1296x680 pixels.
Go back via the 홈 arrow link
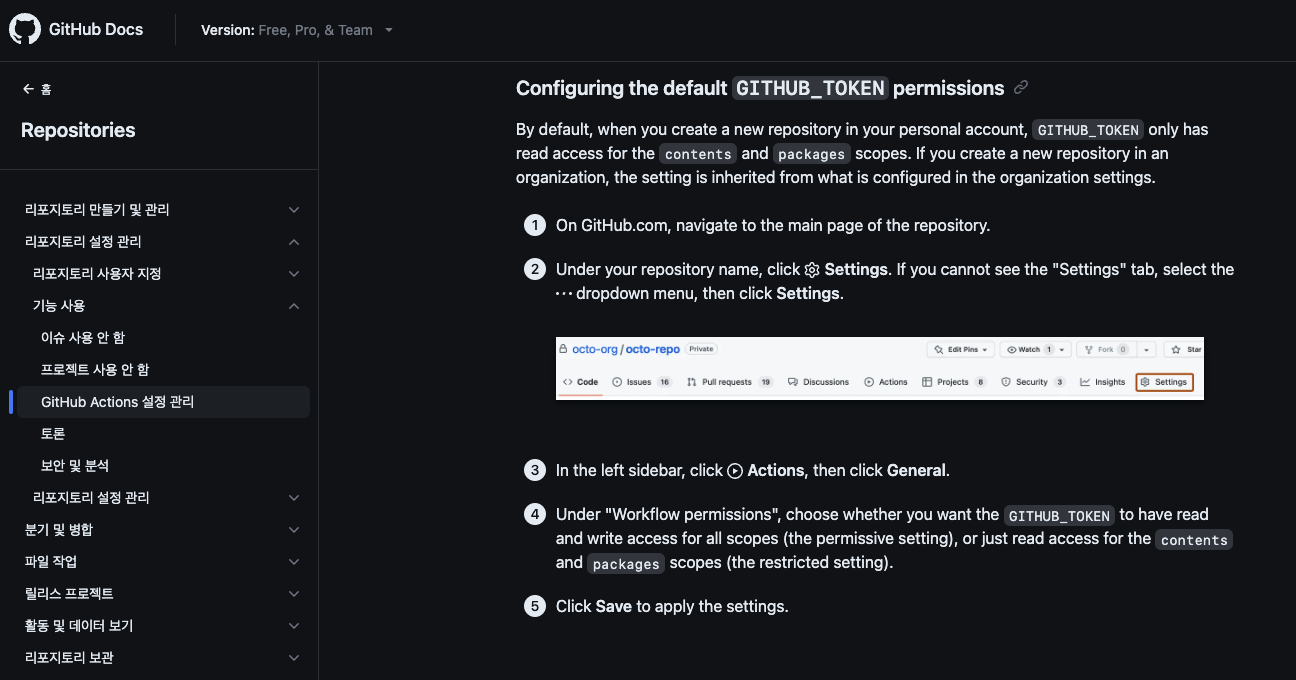tap(37, 89)
